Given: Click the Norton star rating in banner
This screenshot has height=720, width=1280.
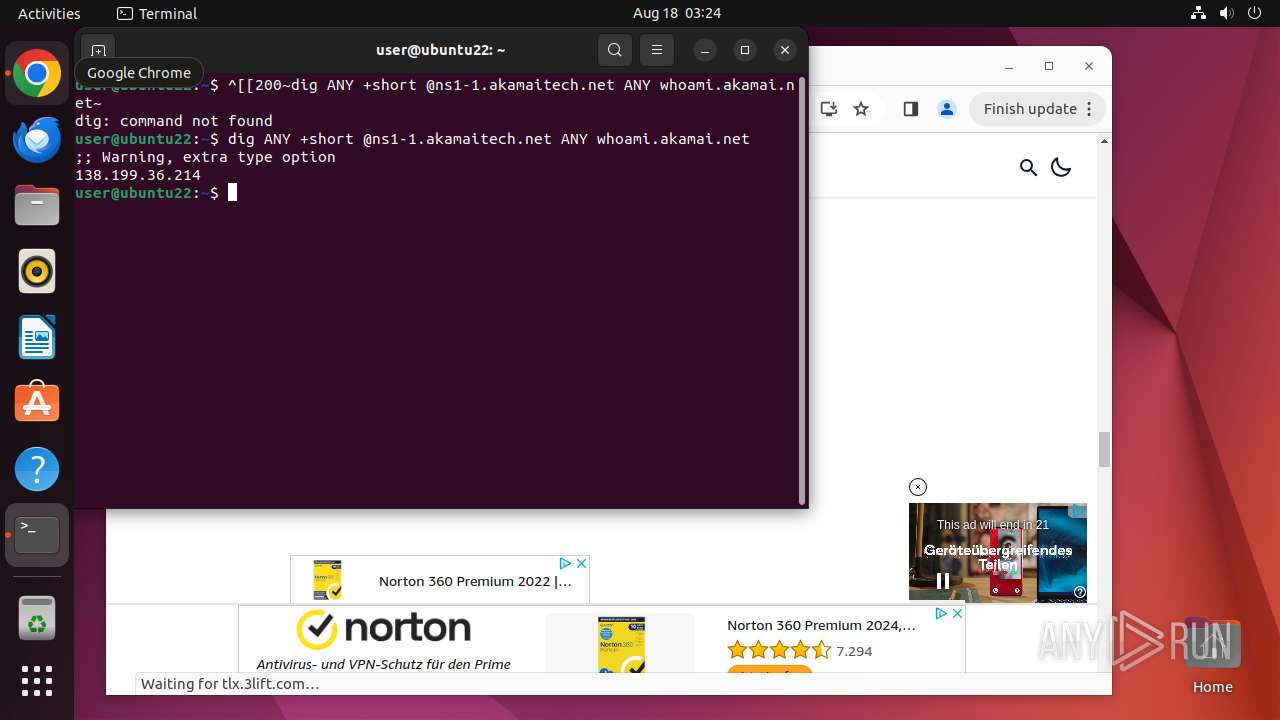Looking at the screenshot, I should click(779, 651).
